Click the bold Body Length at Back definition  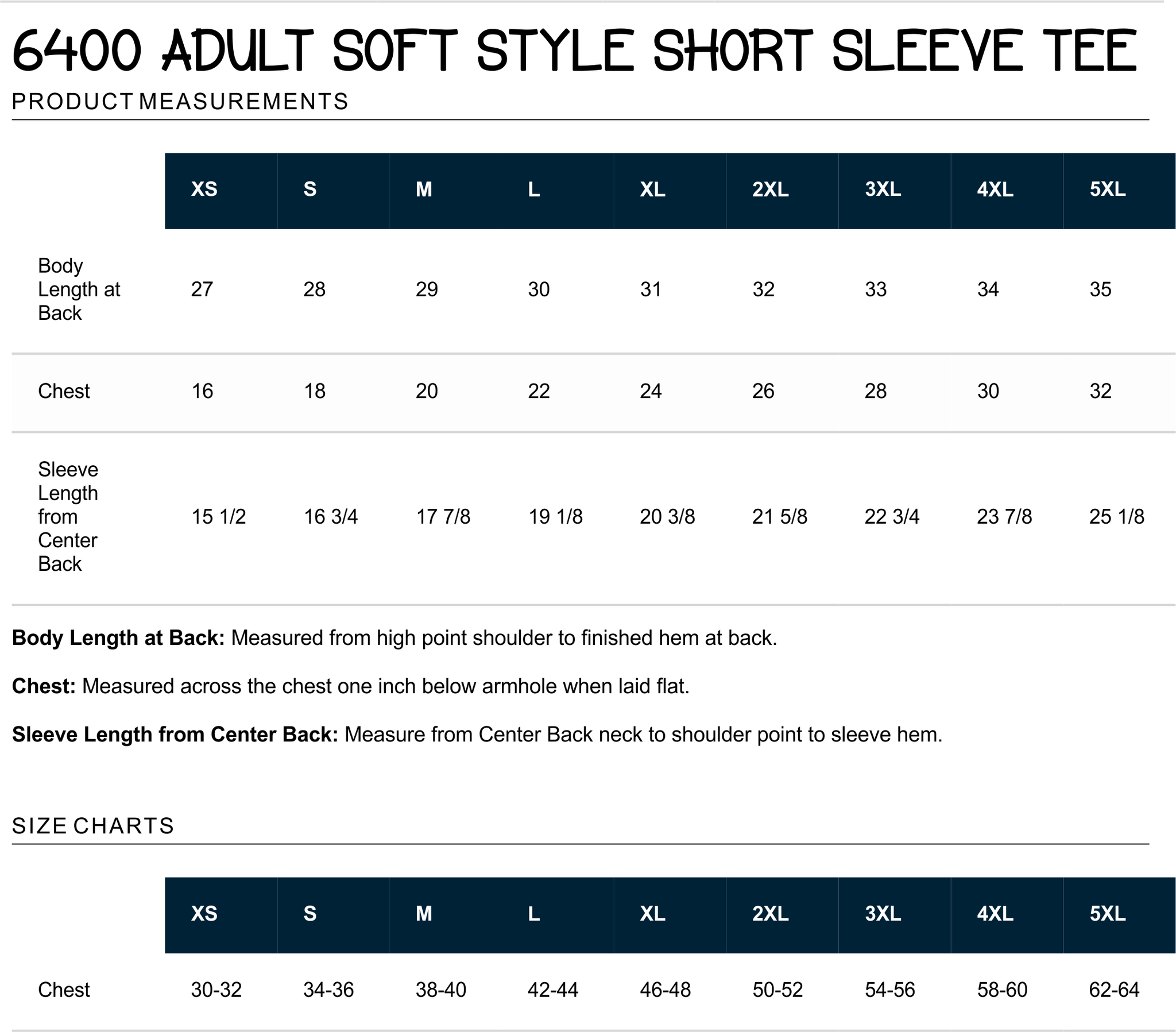[x=118, y=637]
